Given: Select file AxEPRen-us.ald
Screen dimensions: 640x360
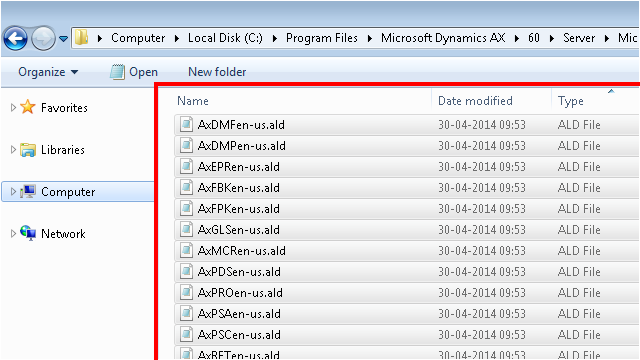Looking at the screenshot, I should click(x=238, y=167).
